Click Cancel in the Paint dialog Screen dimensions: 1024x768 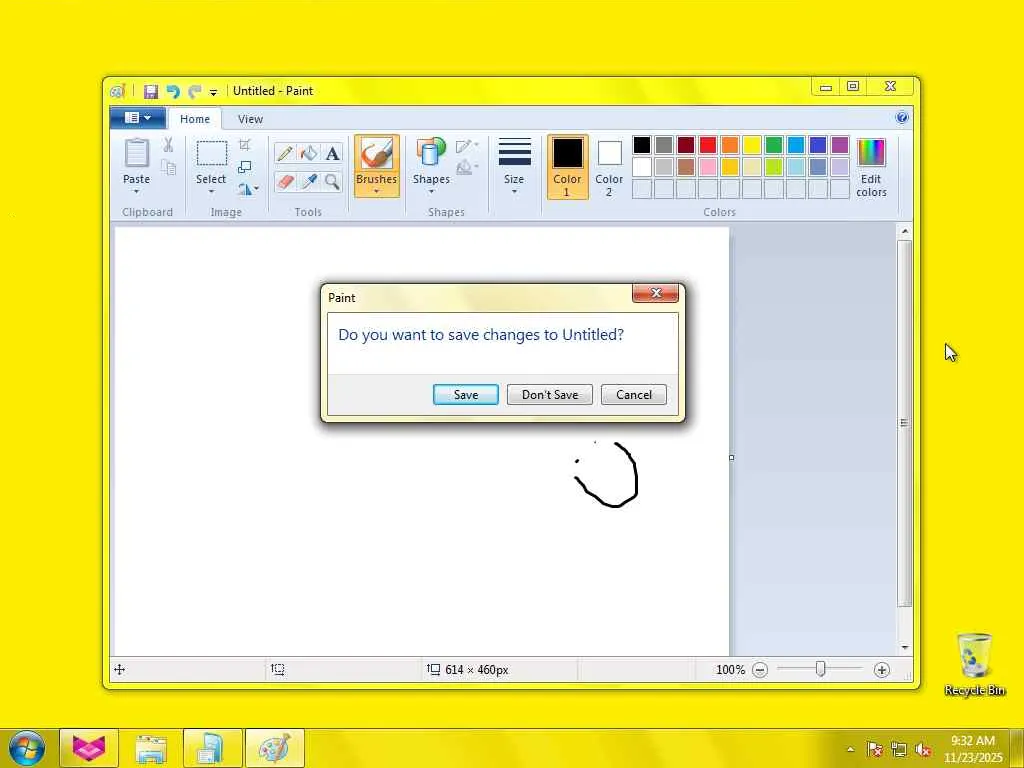point(633,394)
